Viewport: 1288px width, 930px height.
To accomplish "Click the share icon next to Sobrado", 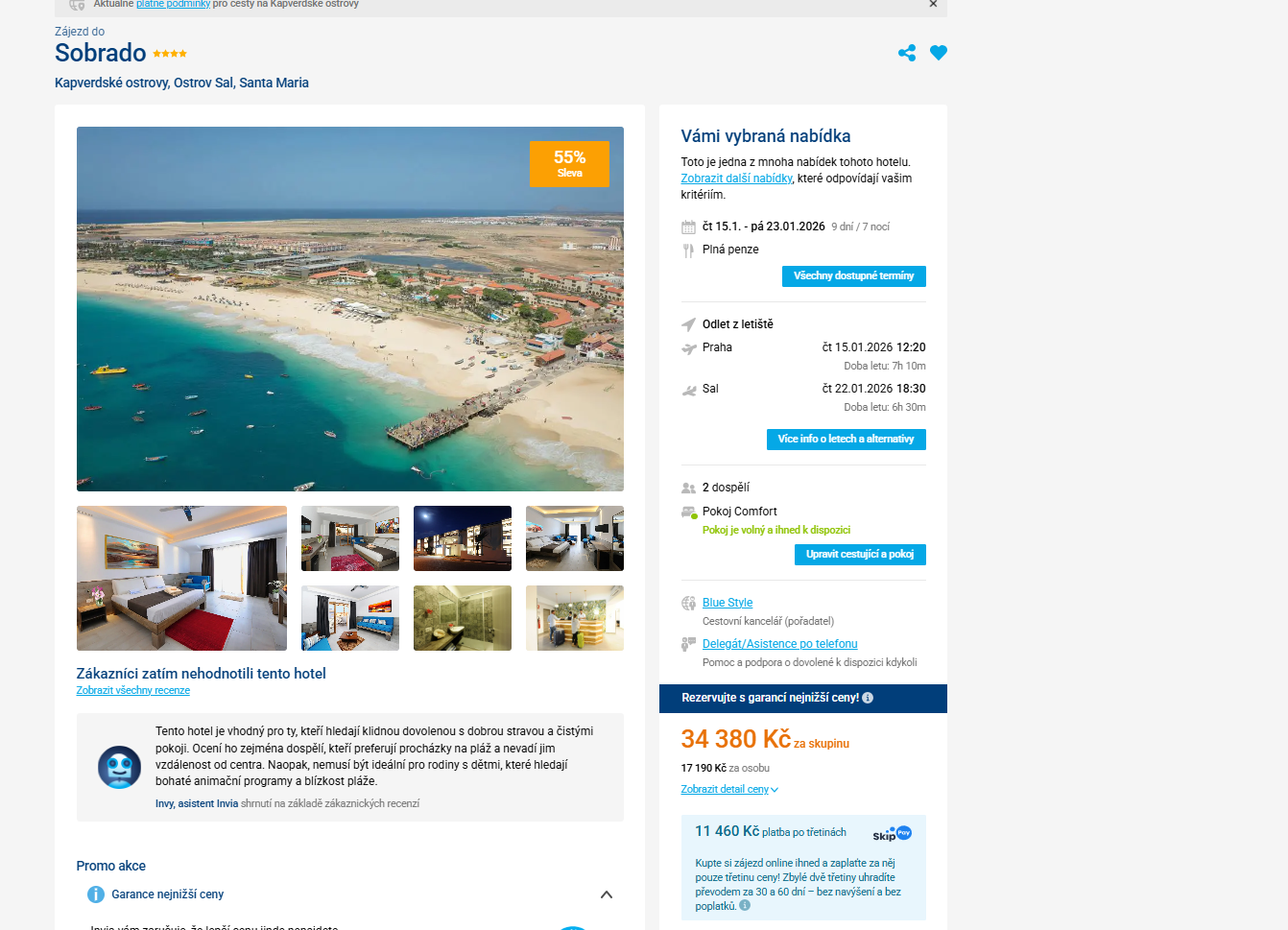I will click(907, 53).
